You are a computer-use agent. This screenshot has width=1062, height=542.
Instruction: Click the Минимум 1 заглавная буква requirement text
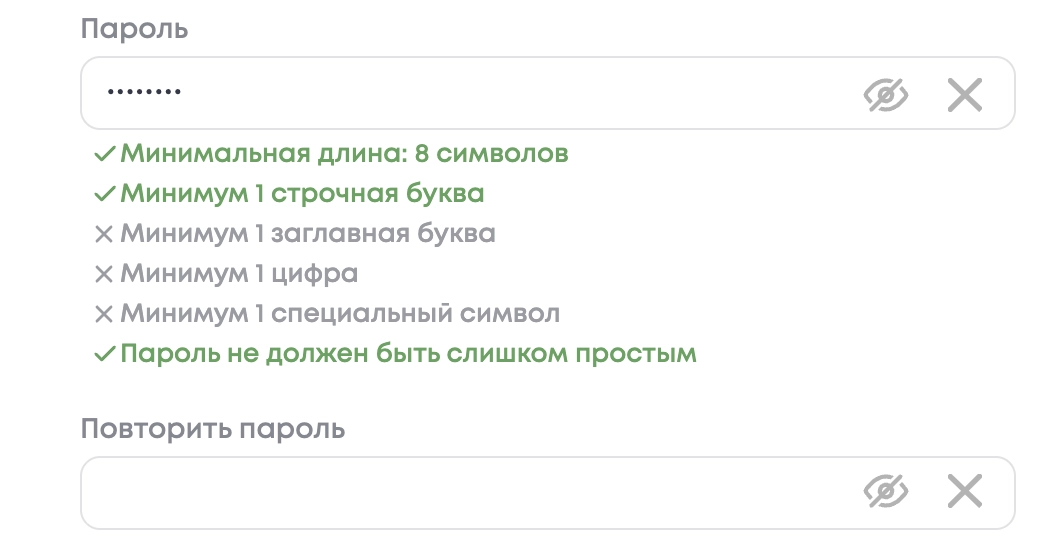pyautogui.click(x=308, y=234)
